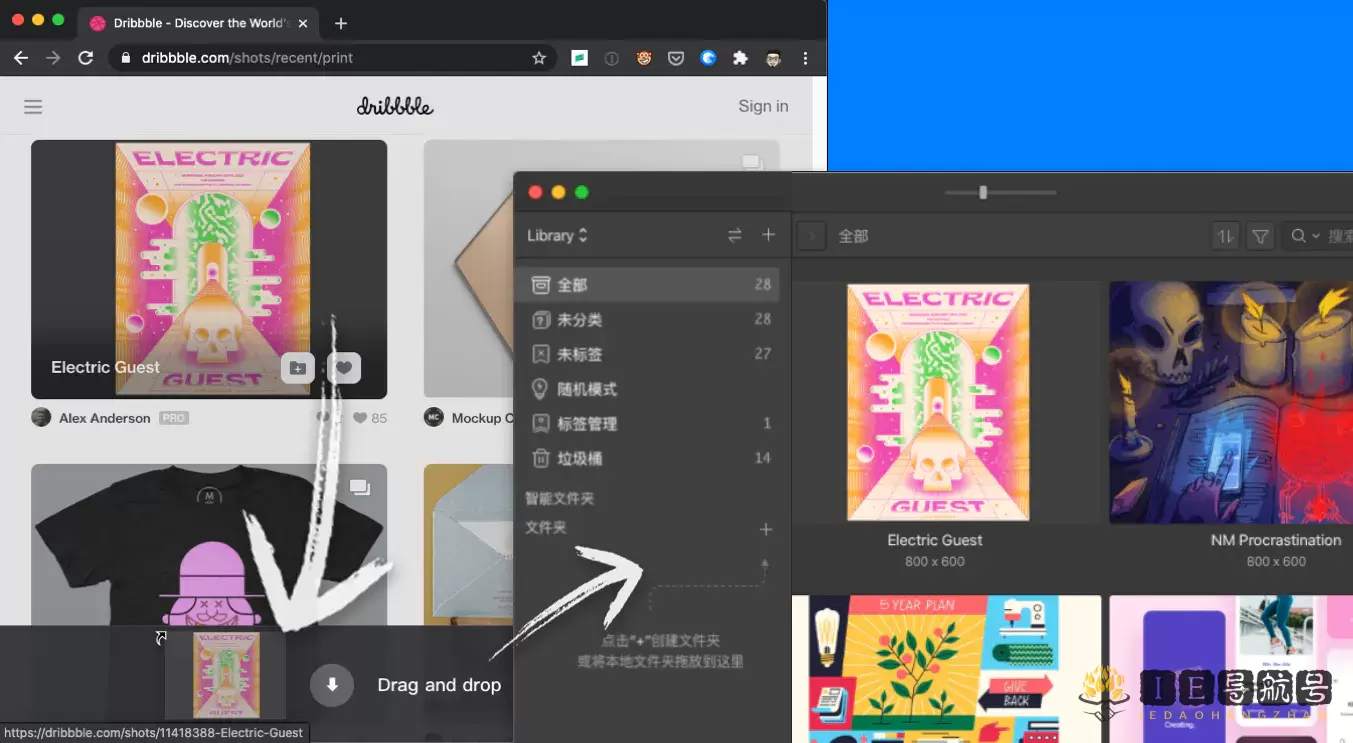Select the 未标签 sidebar item
Viewport: 1353px width, 743px height.
[x=647, y=354]
